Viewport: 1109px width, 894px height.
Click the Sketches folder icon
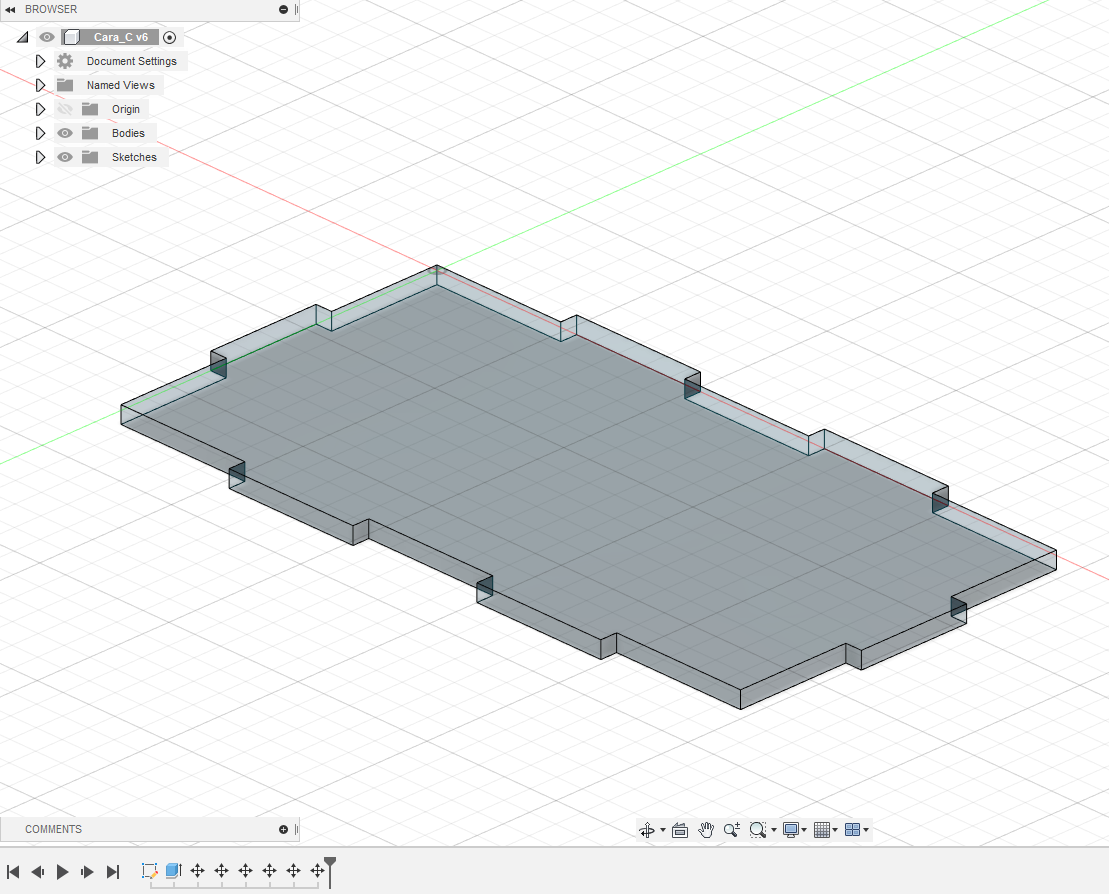[90, 157]
